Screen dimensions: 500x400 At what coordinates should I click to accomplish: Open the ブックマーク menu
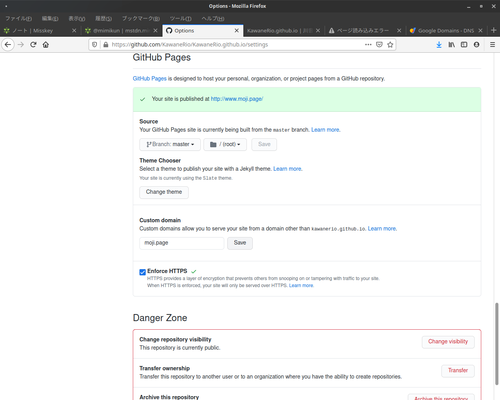[x=141, y=18]
